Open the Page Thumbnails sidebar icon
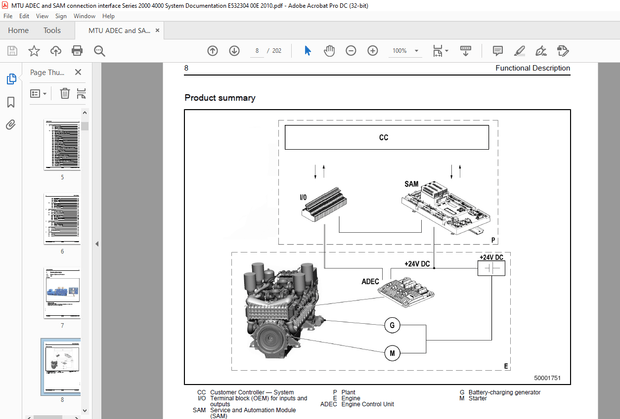 click(x=11, y=79)
